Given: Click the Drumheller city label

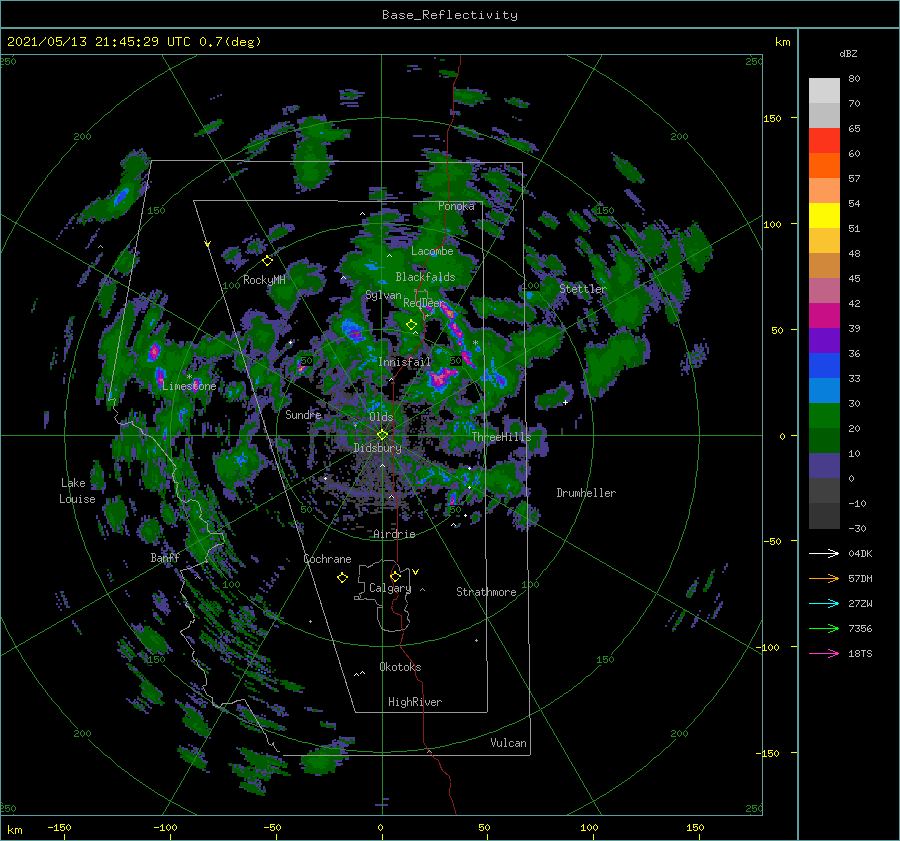Looking at the screenshot, I should click(586, 493).
